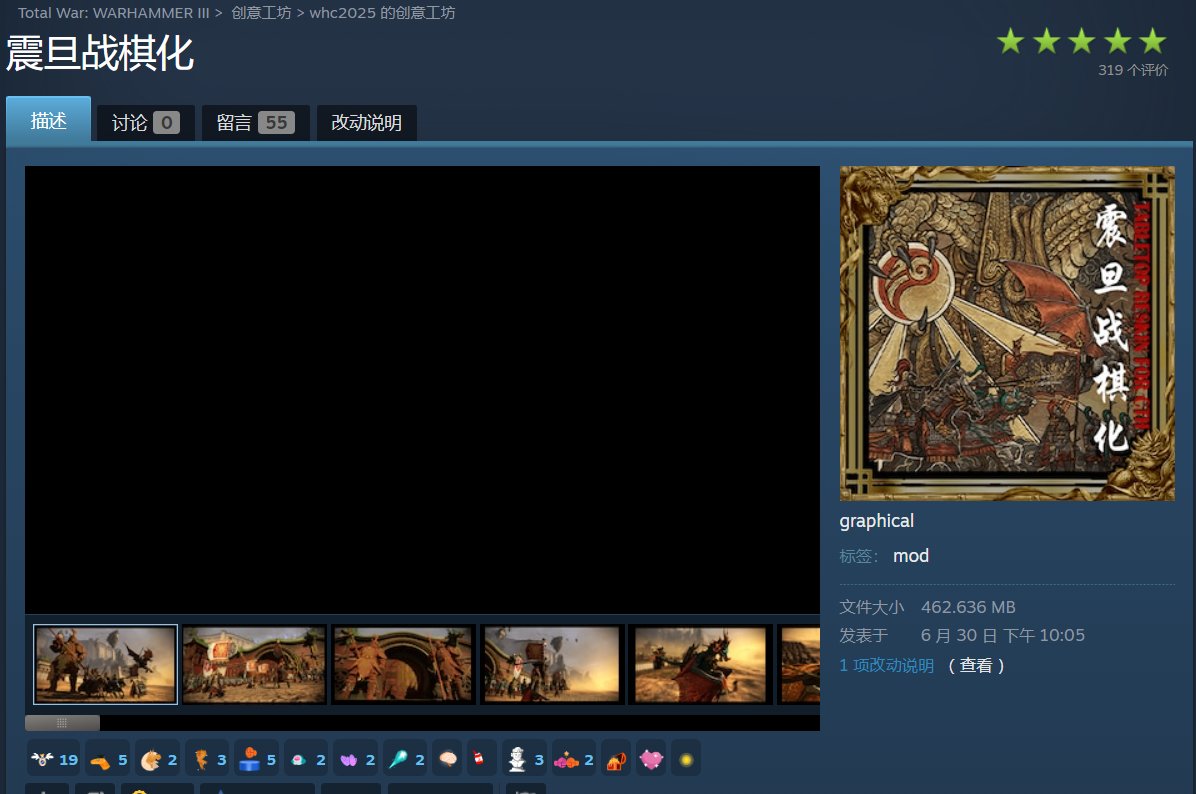Click the graphical category label

click(x=876, y=521)
